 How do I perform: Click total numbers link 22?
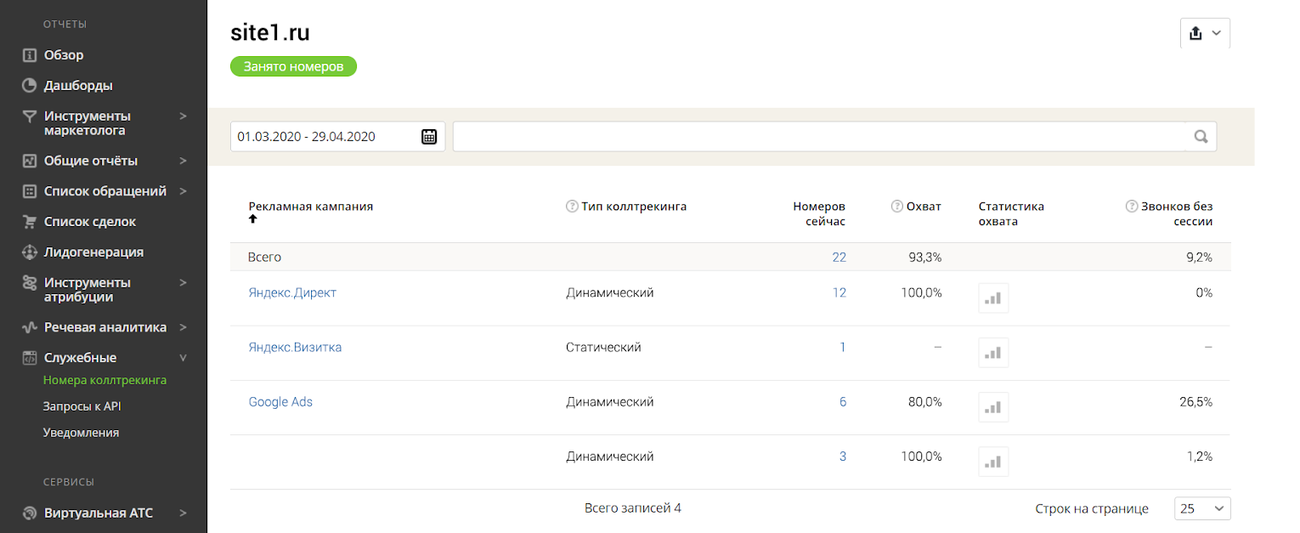pos(839,257)
